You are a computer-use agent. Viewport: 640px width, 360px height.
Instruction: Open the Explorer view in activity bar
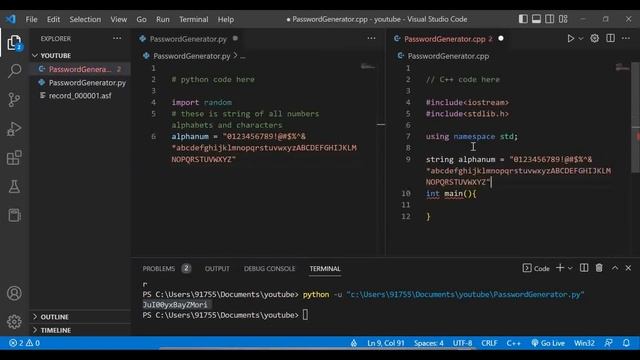[14, 42]
